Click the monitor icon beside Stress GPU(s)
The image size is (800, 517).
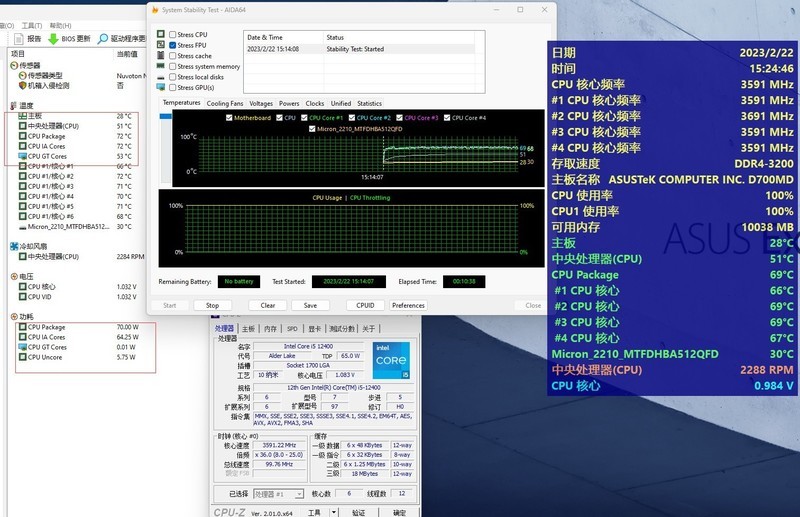click(x=161, y=87)
